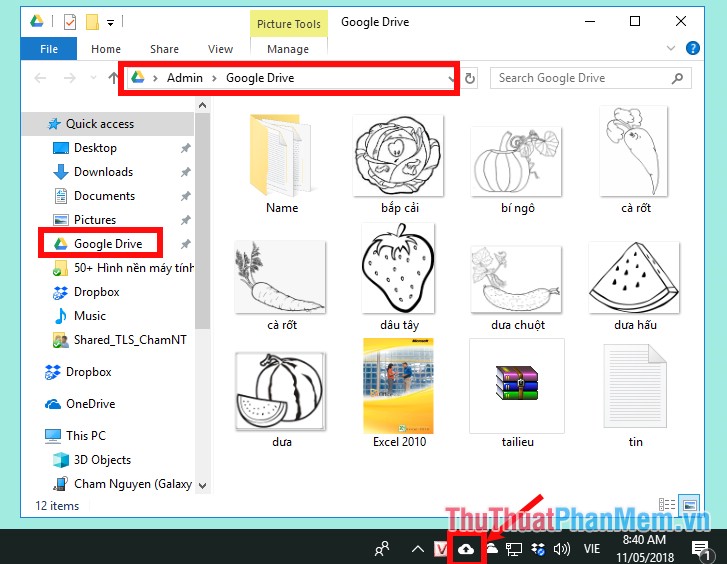Click the Dropbox icon in the system tray
Screen dimensions: 727x564
tap(538, 549)
